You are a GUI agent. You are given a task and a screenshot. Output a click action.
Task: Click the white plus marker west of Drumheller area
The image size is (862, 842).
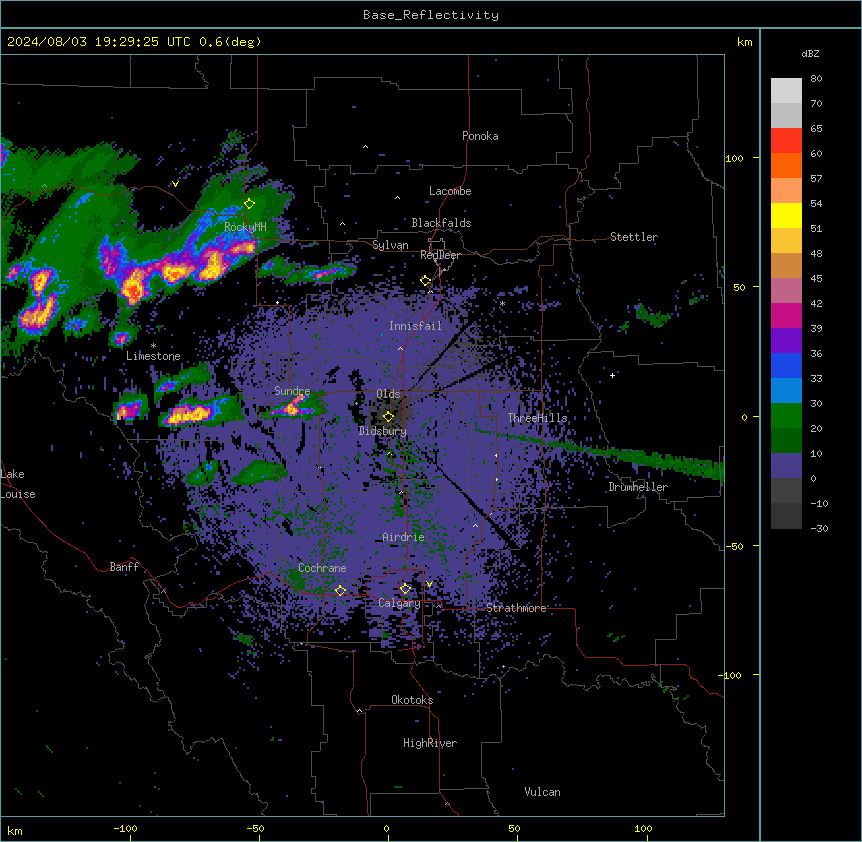(612, 375)
